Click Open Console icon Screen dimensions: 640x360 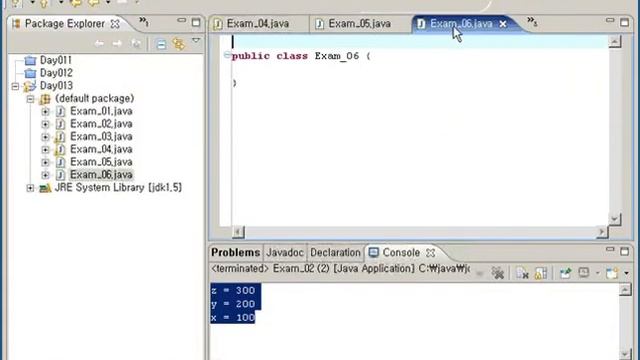(x=612, y=273)
